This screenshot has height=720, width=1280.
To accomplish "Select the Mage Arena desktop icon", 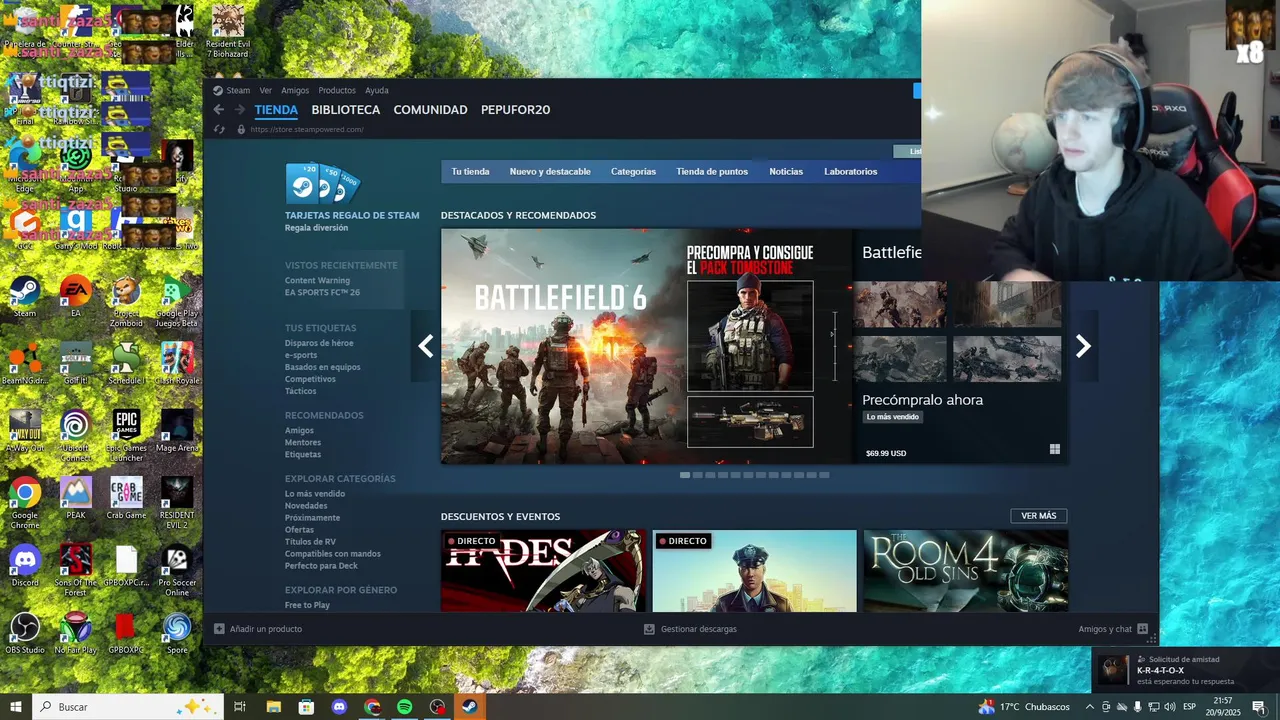I will (x=177, y=430).
